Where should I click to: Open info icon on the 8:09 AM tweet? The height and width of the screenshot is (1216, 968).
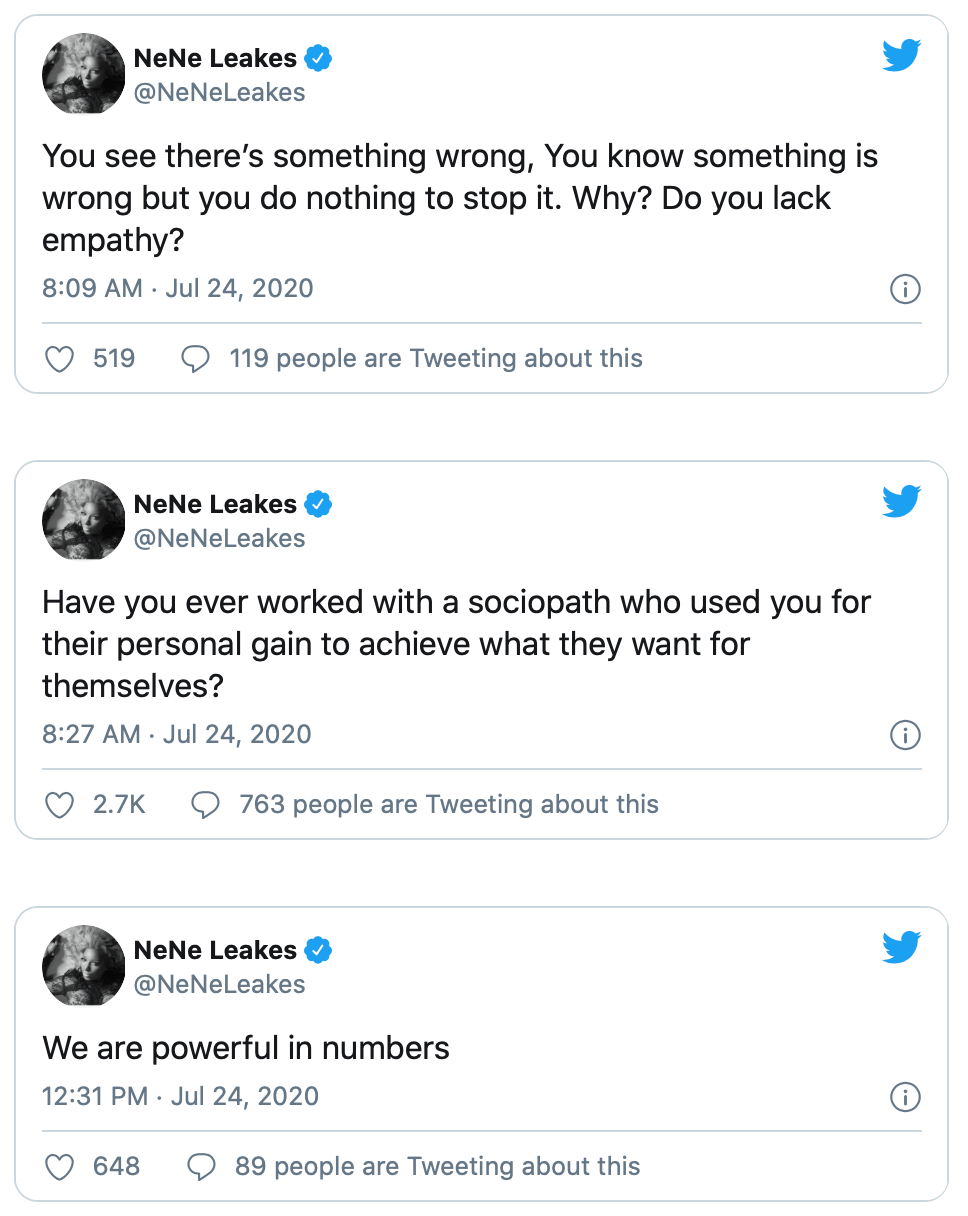904,290
